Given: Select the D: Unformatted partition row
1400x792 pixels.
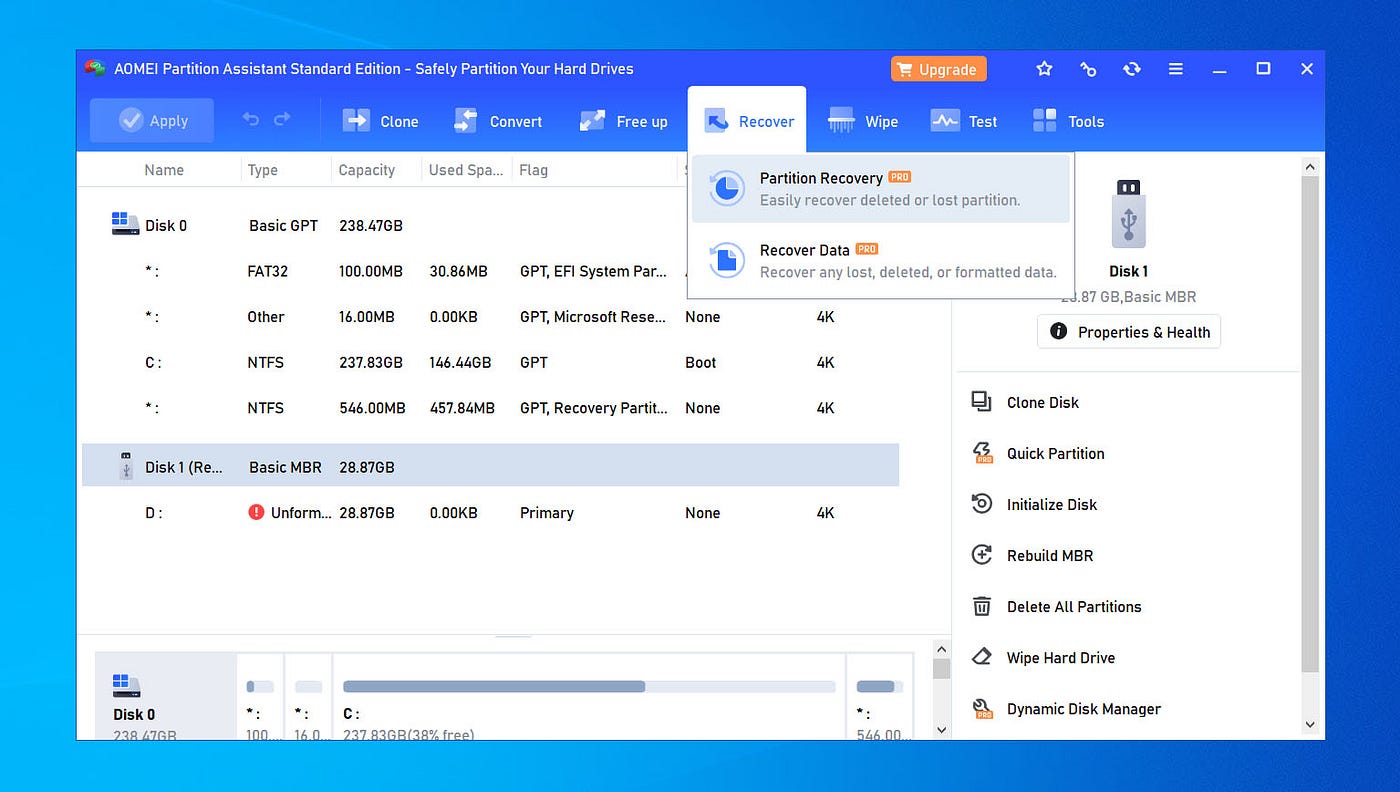Looking at the screenshot, I should [490, 512].
